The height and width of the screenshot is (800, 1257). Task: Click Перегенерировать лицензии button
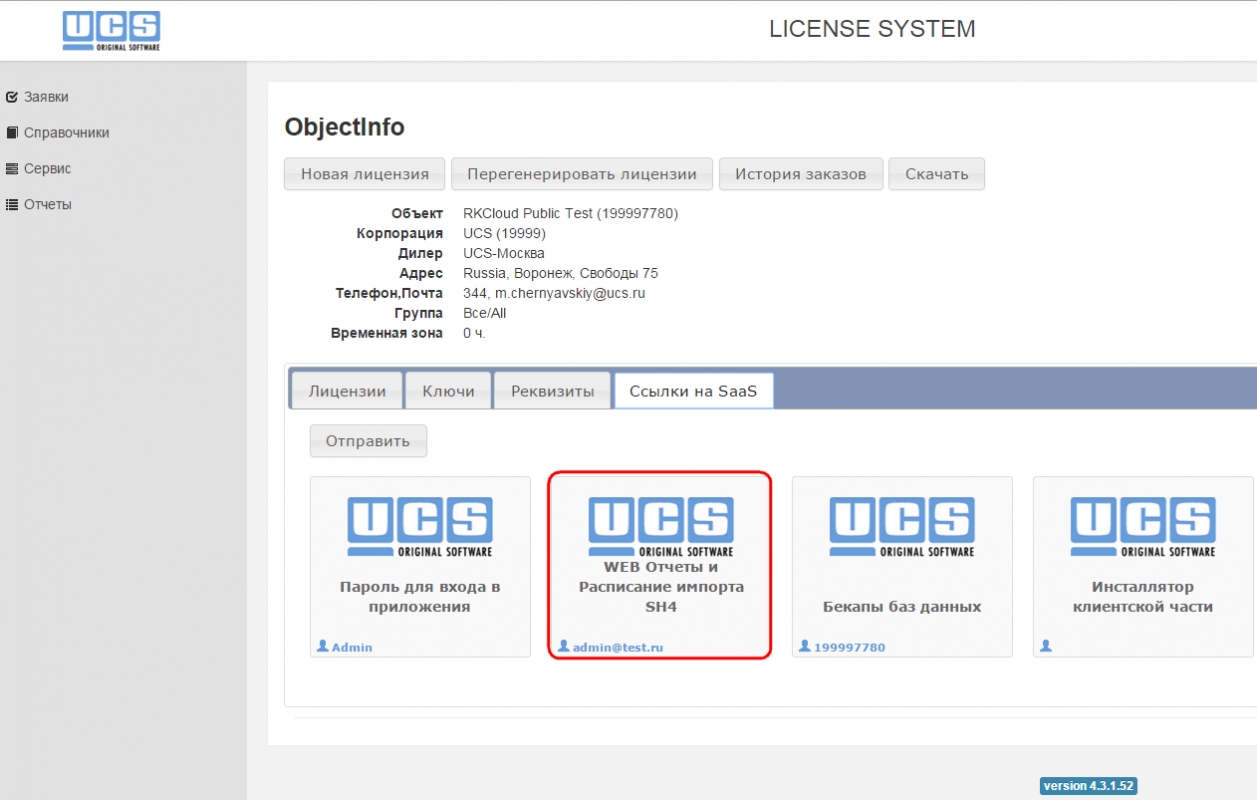click(582, 174)
